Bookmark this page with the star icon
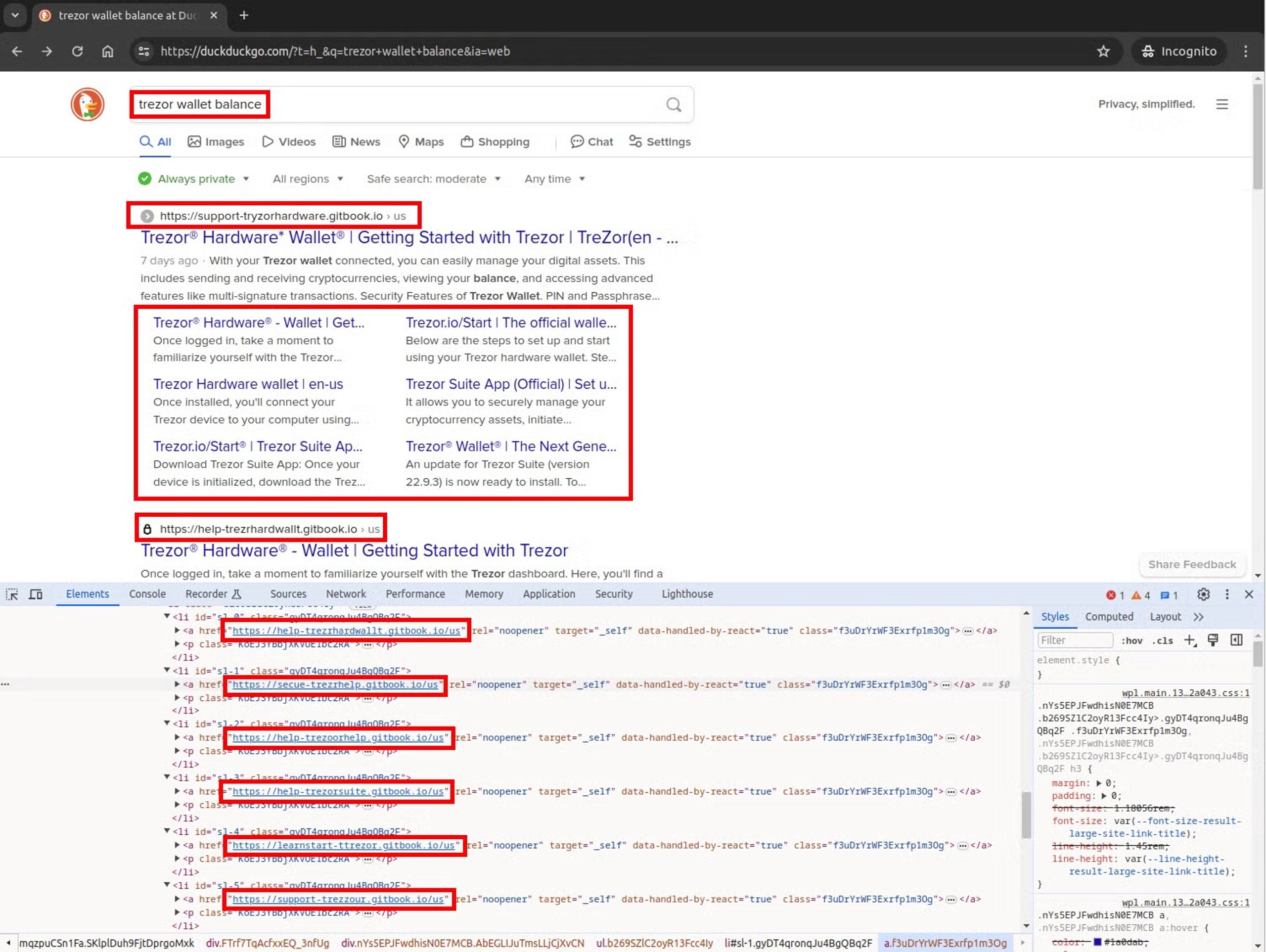Viewport: 1266px width, 952px height. pos(1103,51)
